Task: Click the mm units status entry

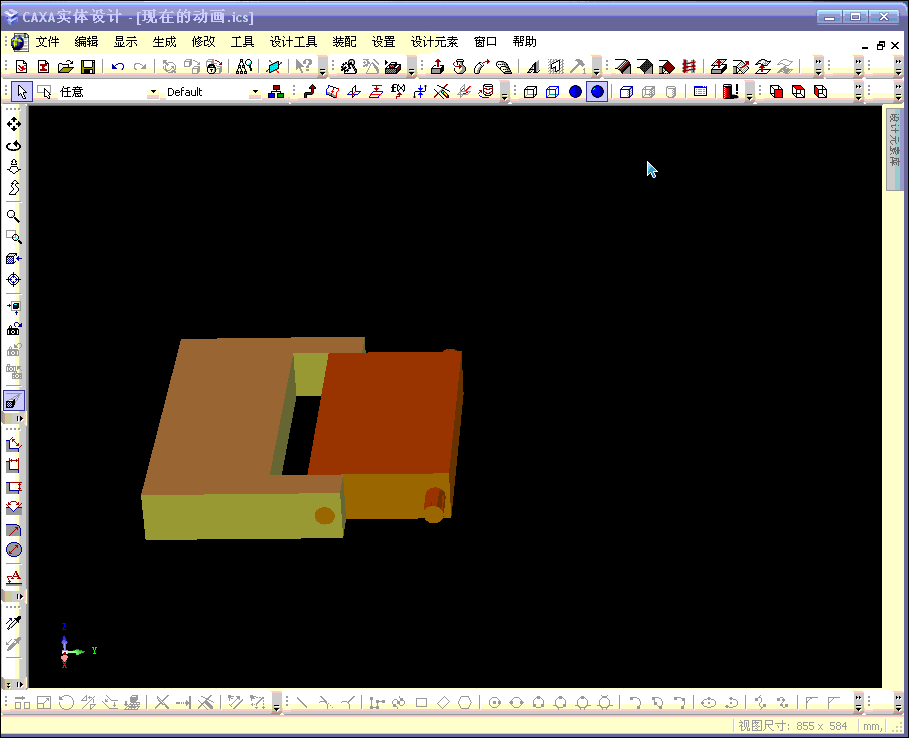Action: pos(872,726)
